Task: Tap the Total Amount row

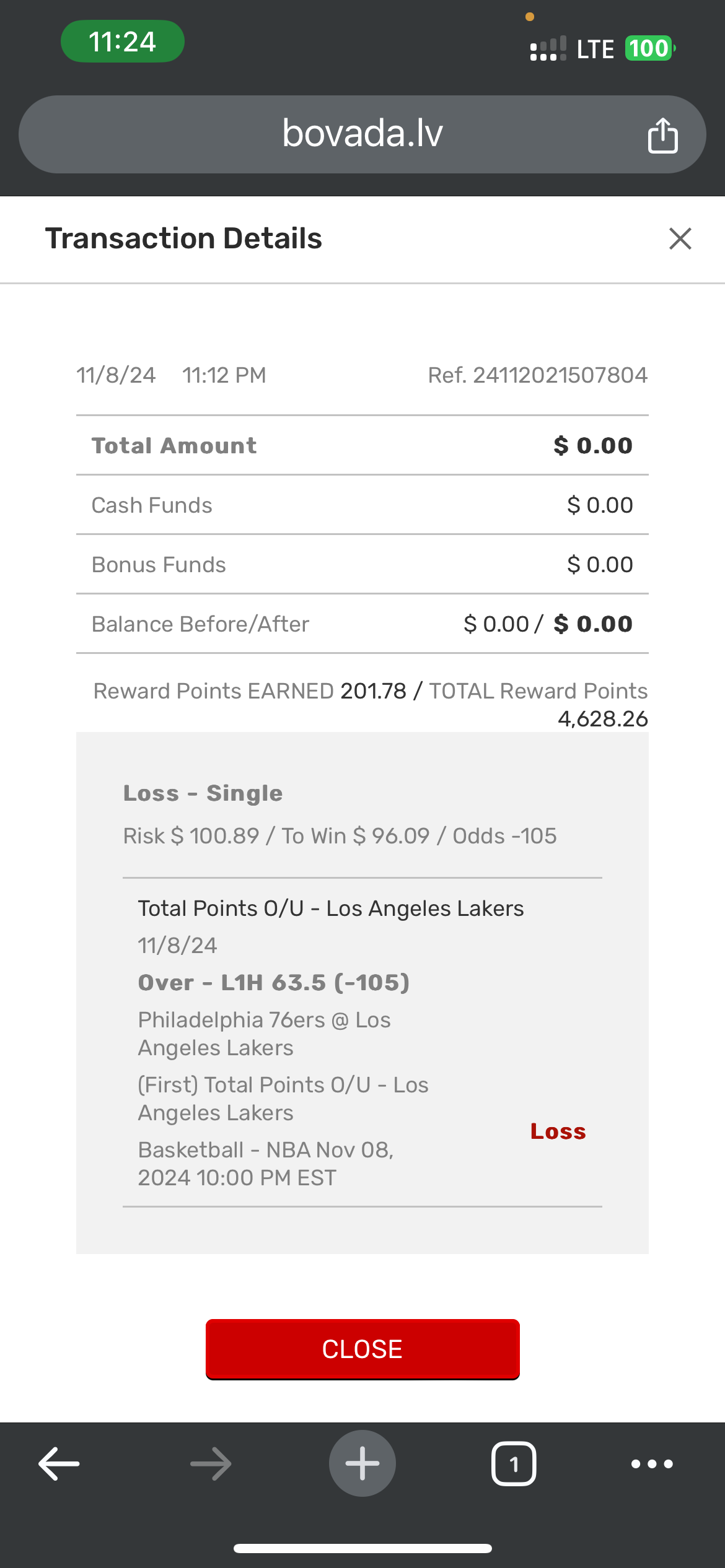Action: [x=362, y=446]
